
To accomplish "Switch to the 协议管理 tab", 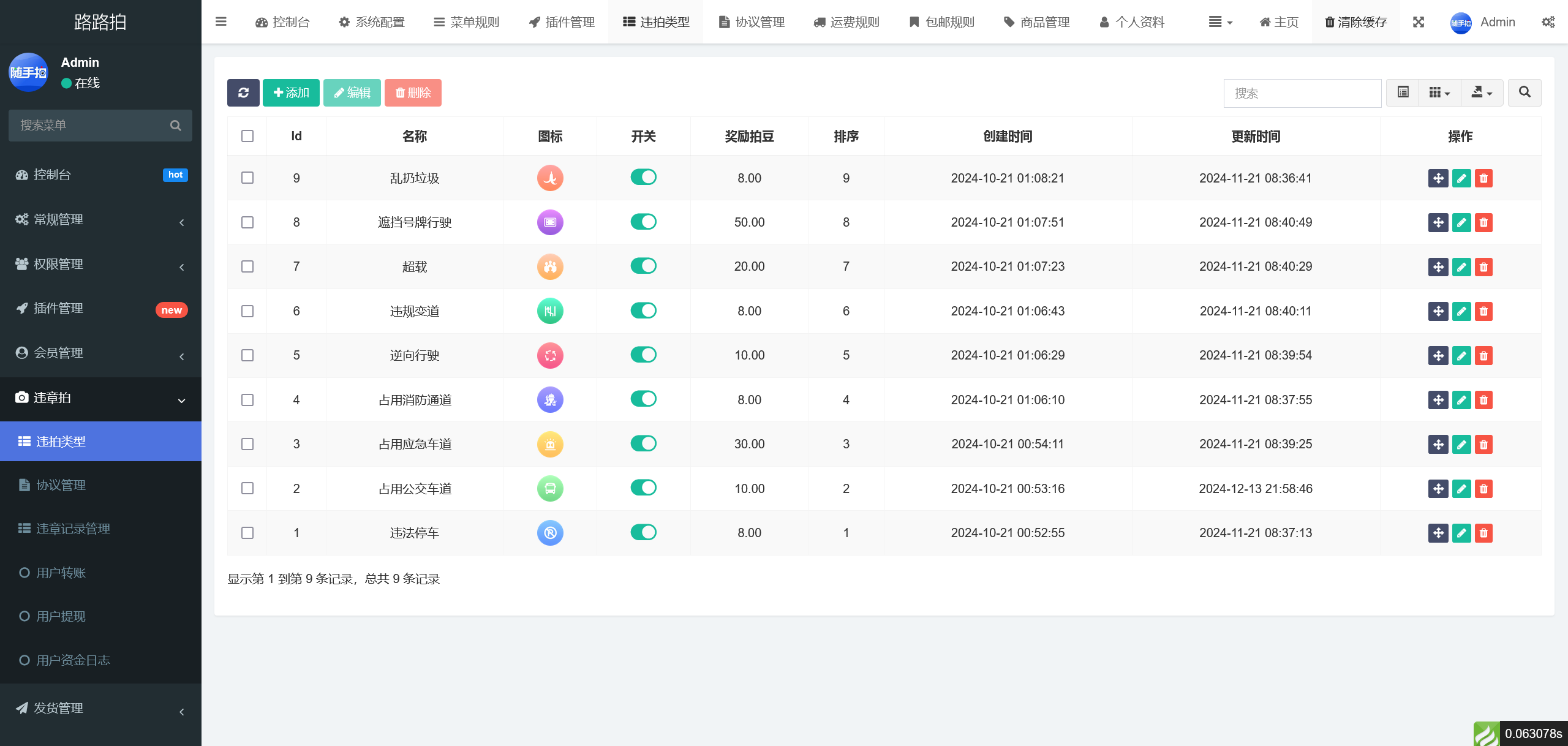I will coord(751,22).
